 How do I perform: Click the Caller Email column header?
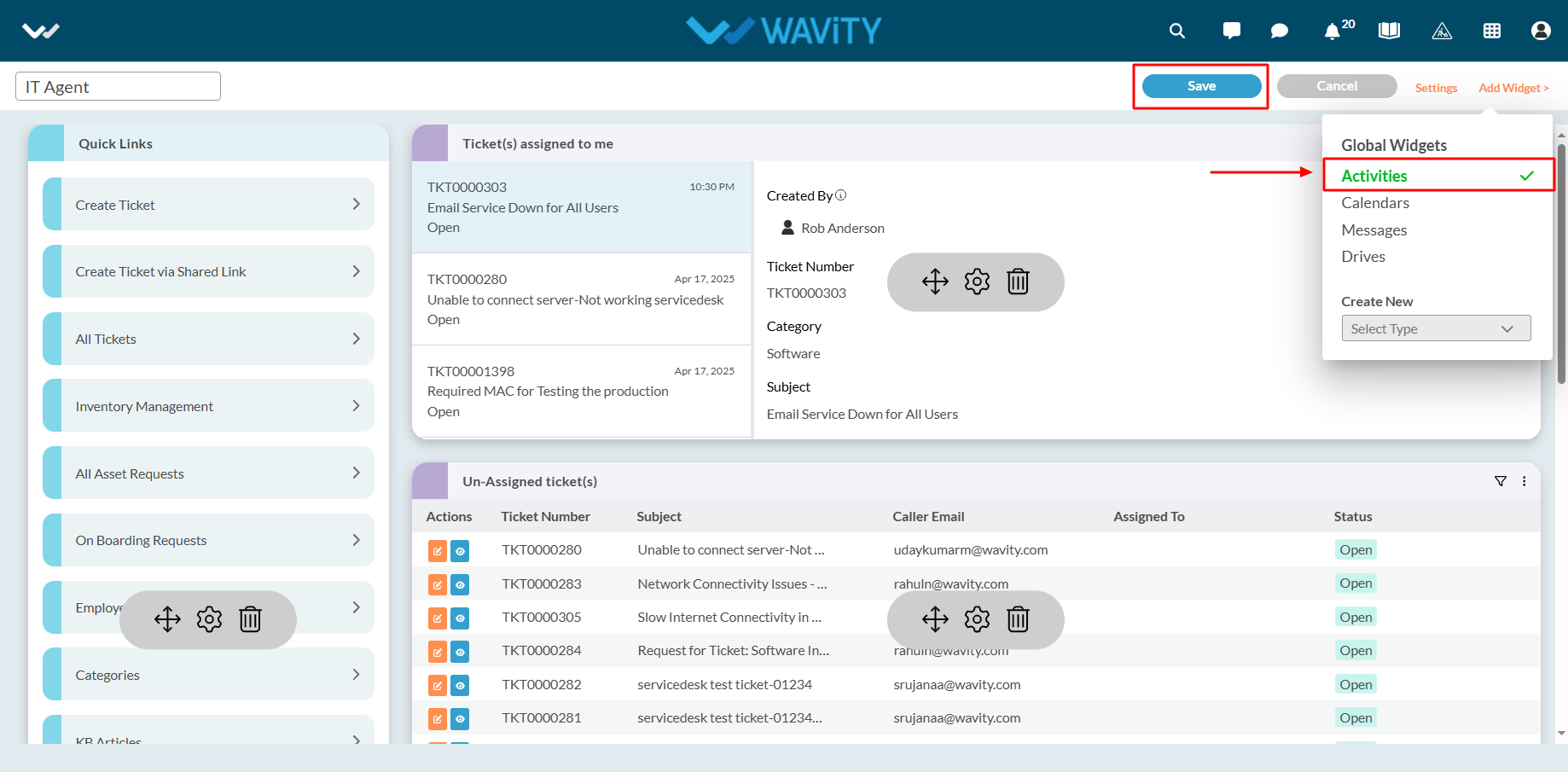tap(928, 516)
